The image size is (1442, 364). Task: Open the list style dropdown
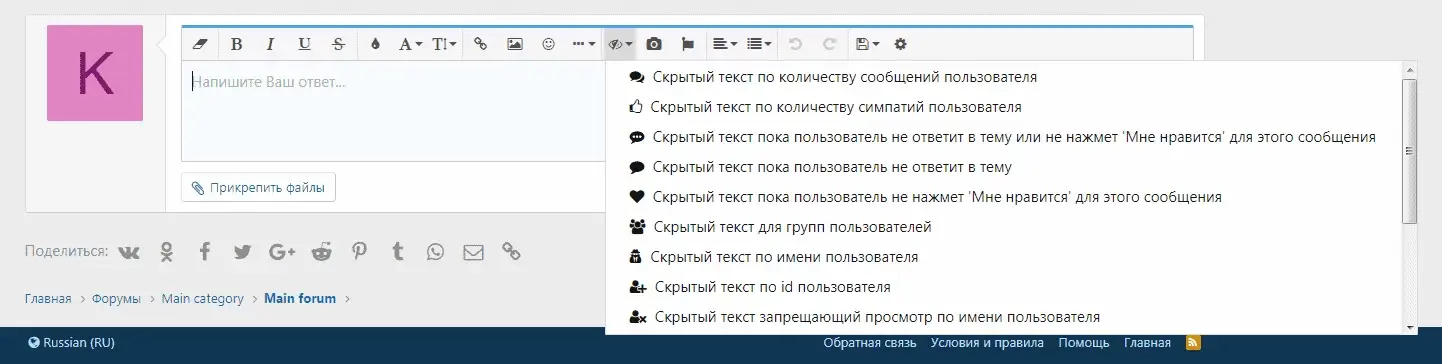coord(759,44)
